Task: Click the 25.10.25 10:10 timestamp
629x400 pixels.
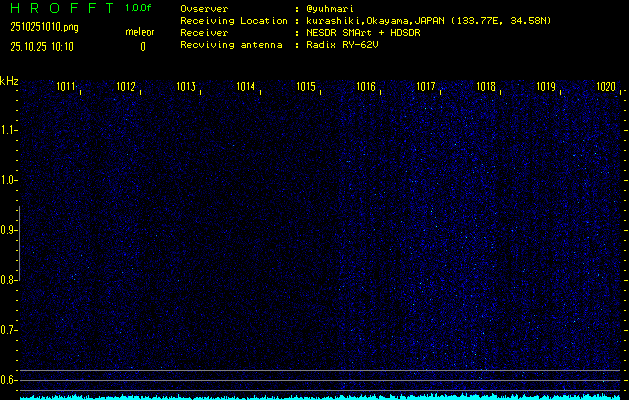Action: [44, 46]
